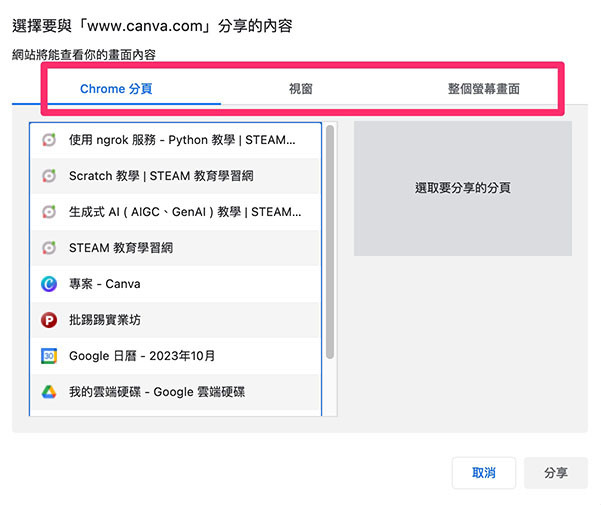Click the Google Drive icon
Viewport: 601px width, 505px height.
49,392
